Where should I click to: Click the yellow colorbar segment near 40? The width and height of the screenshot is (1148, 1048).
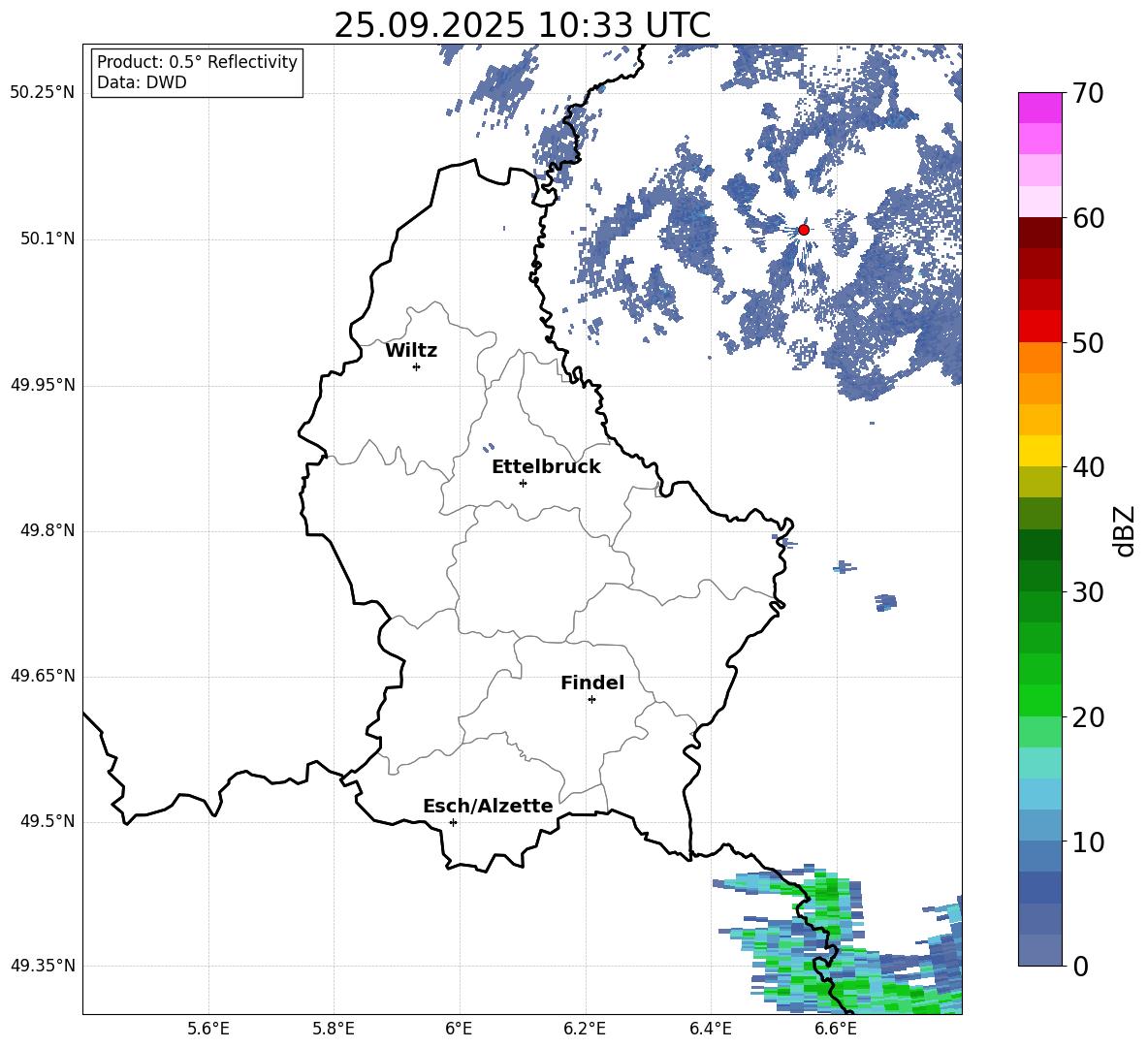click(x=1039, y=451)
